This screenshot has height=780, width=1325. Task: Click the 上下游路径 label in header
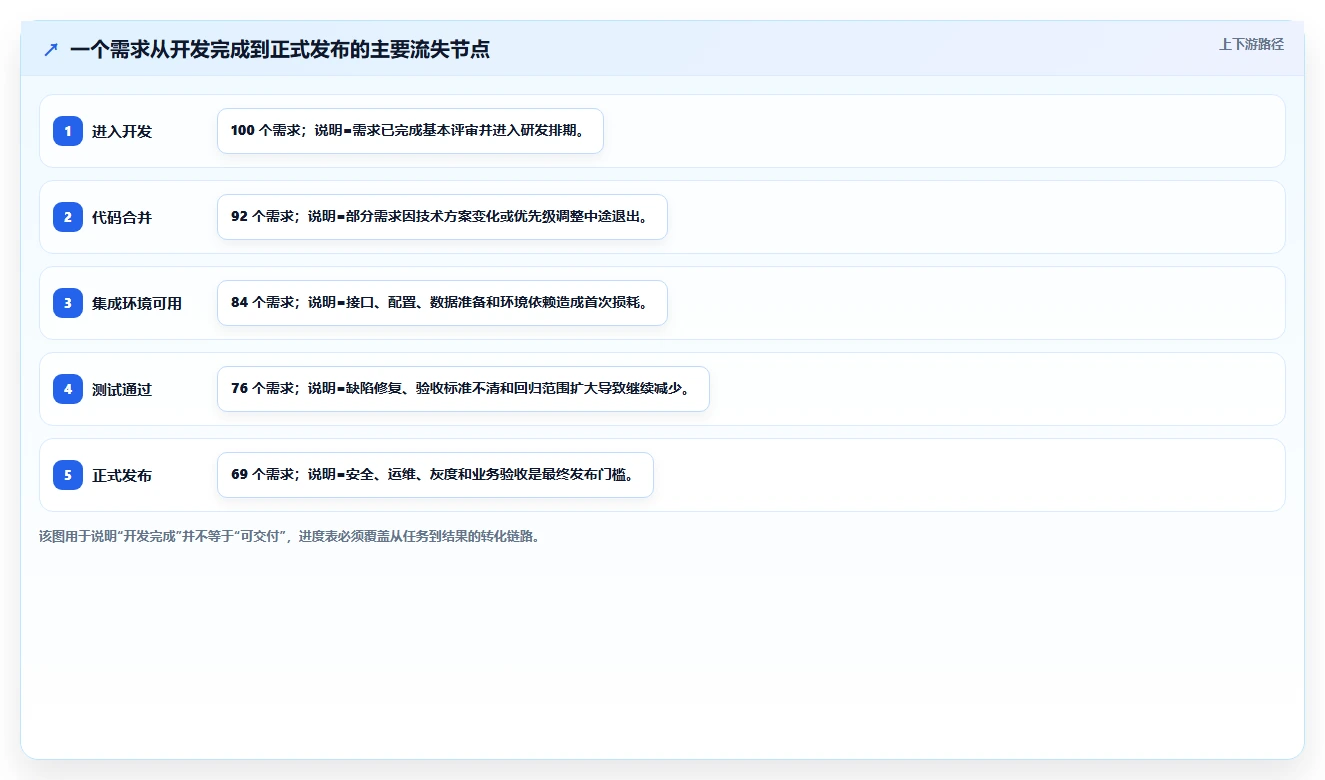(1251, 44)
